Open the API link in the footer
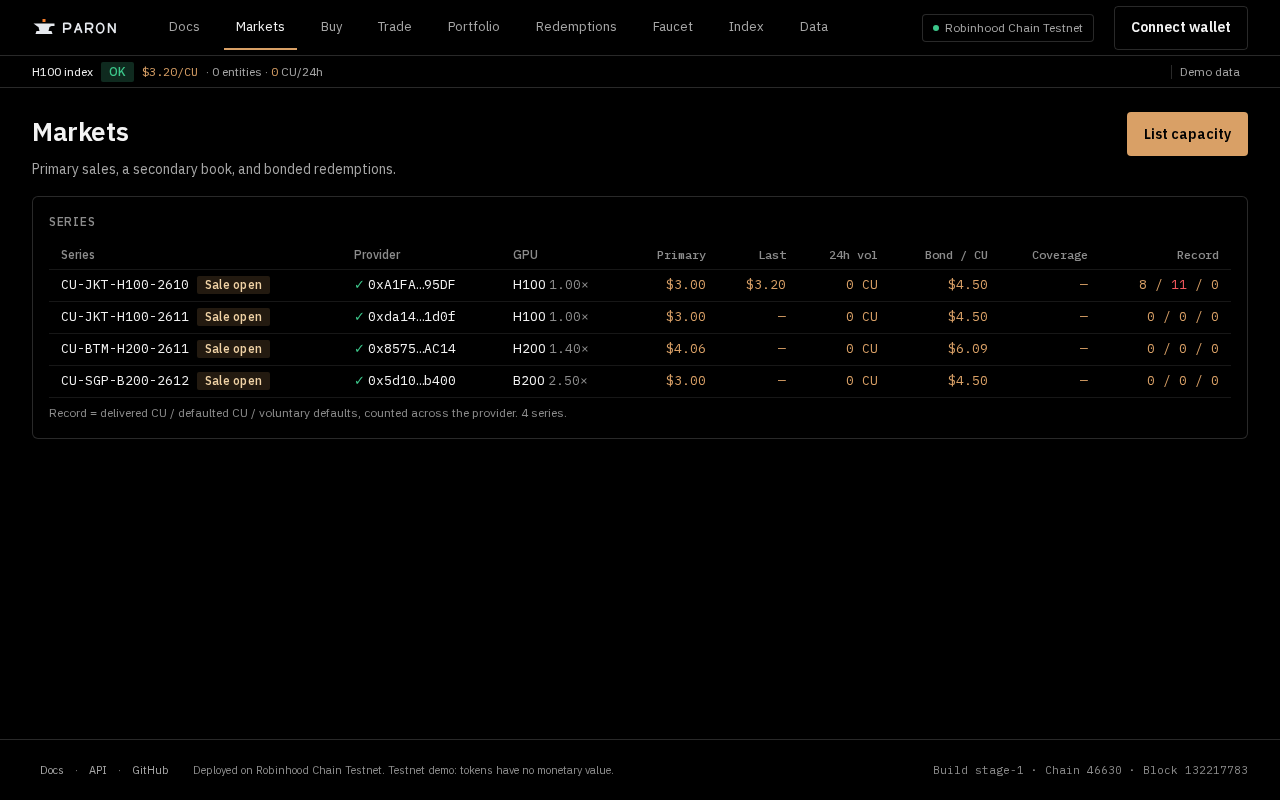 pos(98,770)
